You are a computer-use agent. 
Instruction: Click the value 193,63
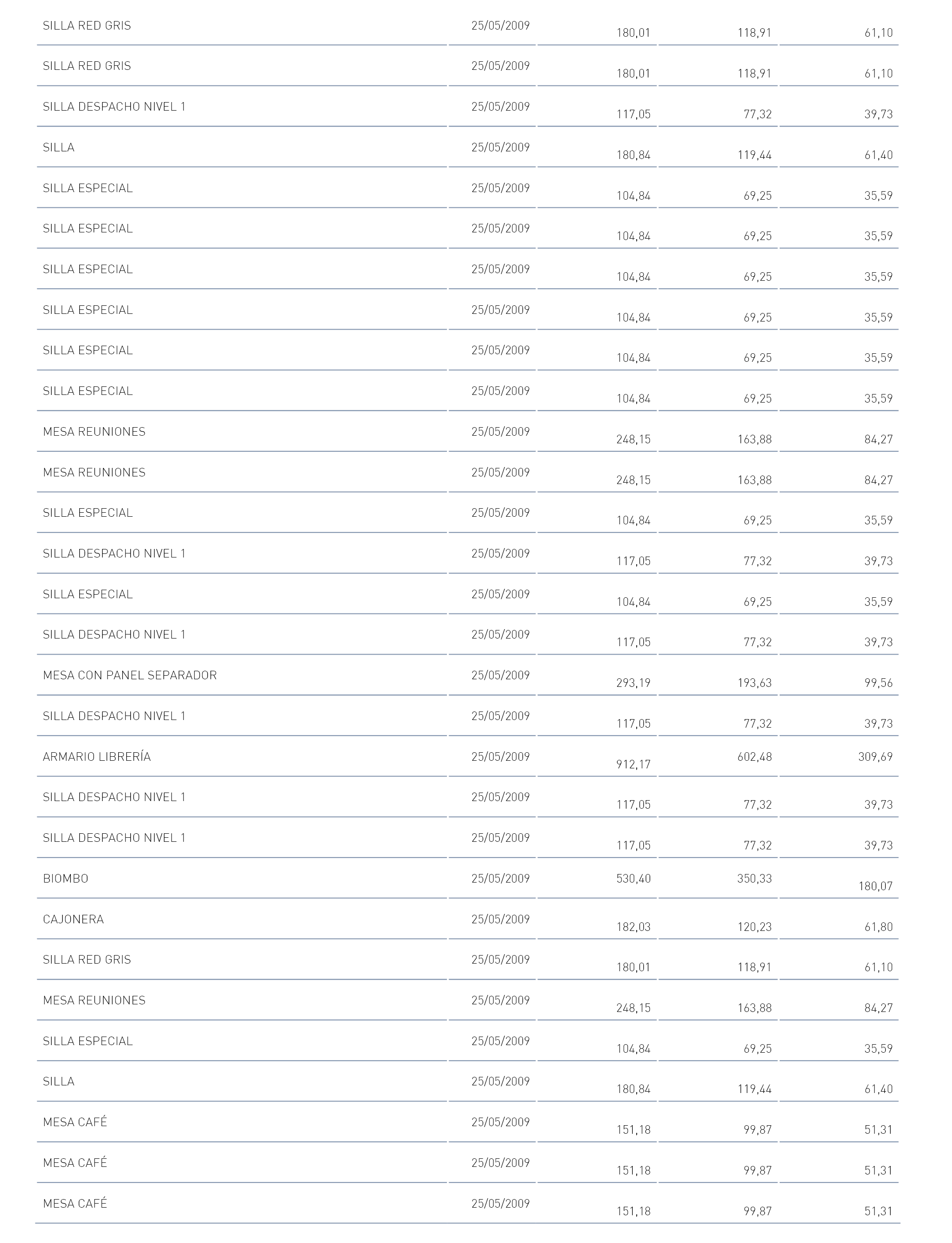tap(754, 683)
